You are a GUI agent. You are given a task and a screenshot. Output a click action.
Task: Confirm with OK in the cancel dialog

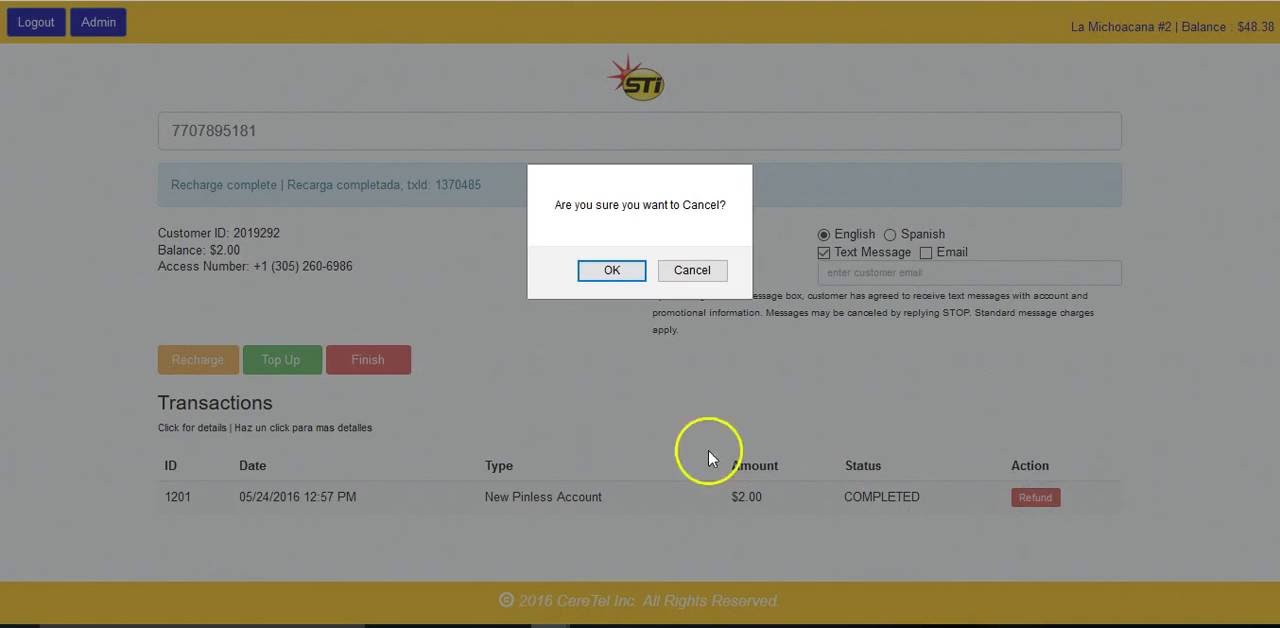point(611,270)
